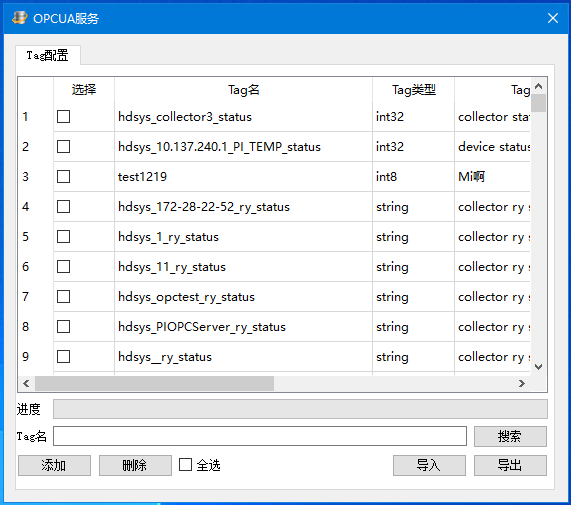The width and height of the screenshot is (571, 505).
Task: Click the string type cell of hdsys_1_ry_status
Action: coord(413,237)
